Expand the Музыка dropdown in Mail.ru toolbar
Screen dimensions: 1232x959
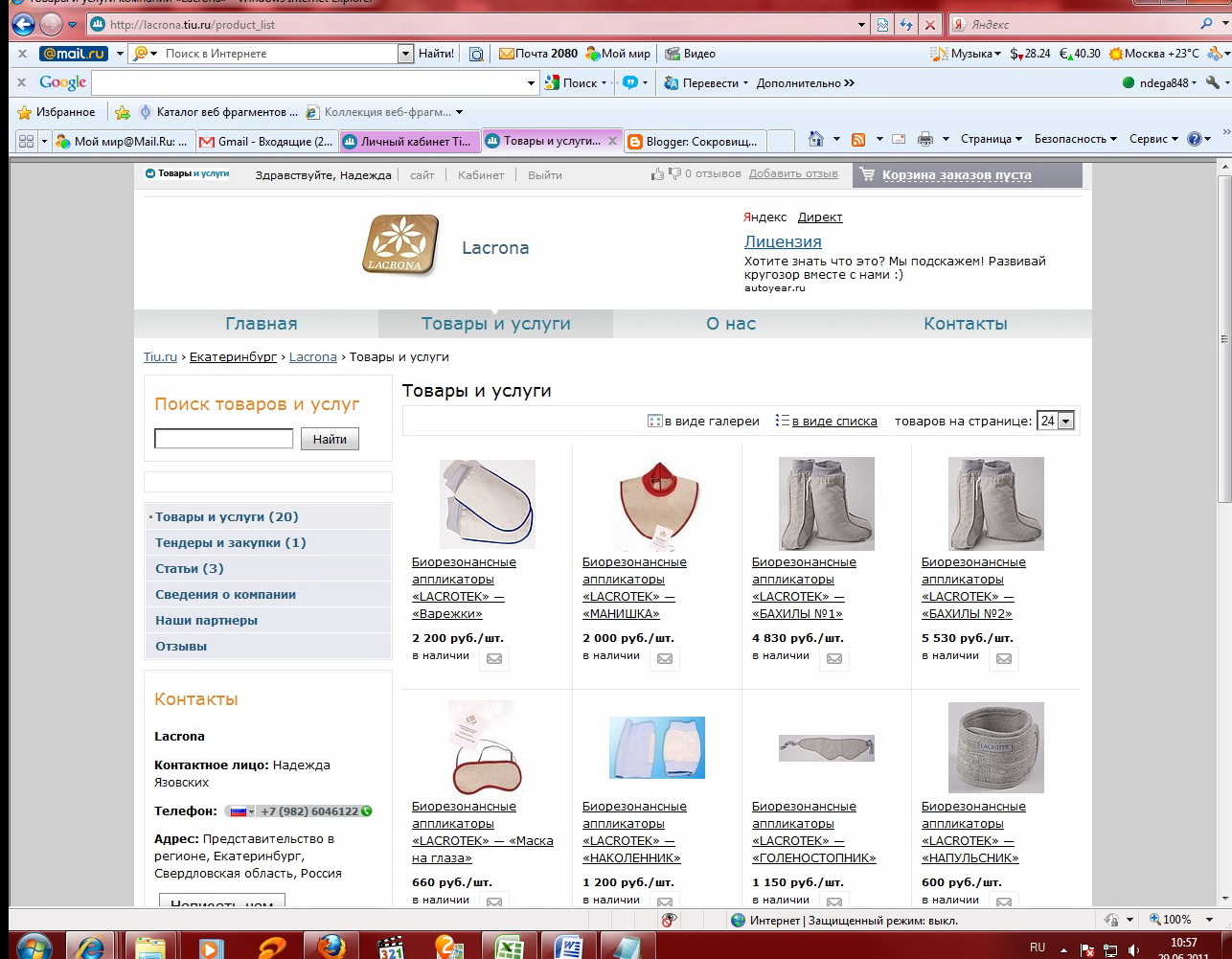[967, 54]
